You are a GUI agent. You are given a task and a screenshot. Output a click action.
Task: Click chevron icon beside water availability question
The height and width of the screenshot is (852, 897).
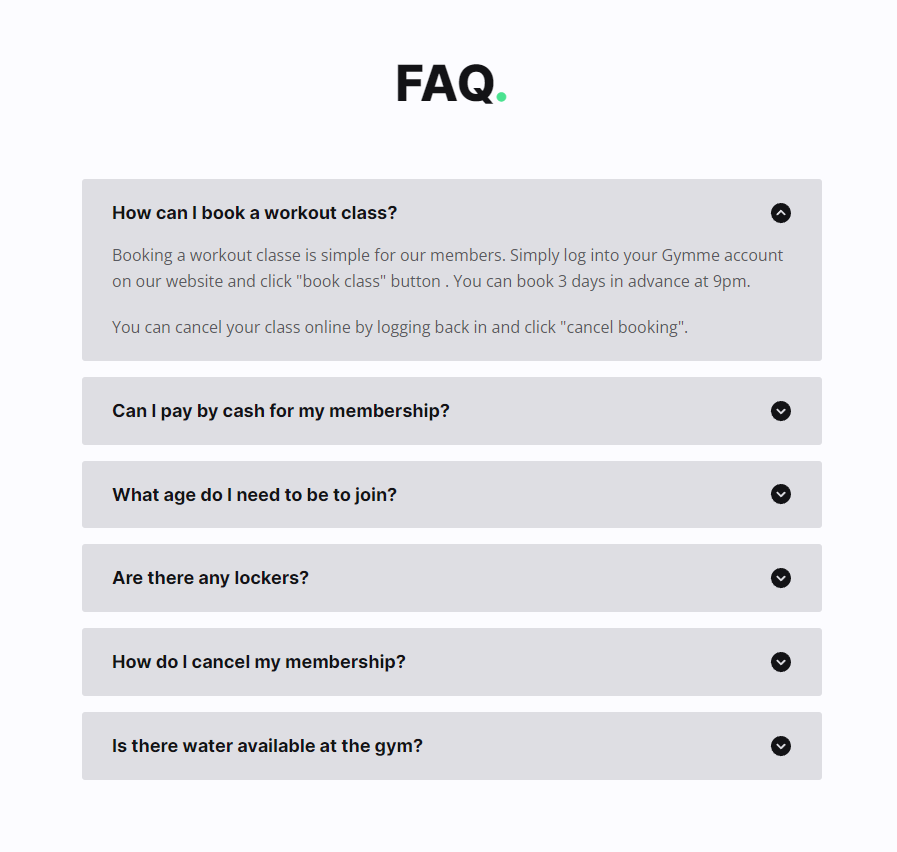[780, 746]
